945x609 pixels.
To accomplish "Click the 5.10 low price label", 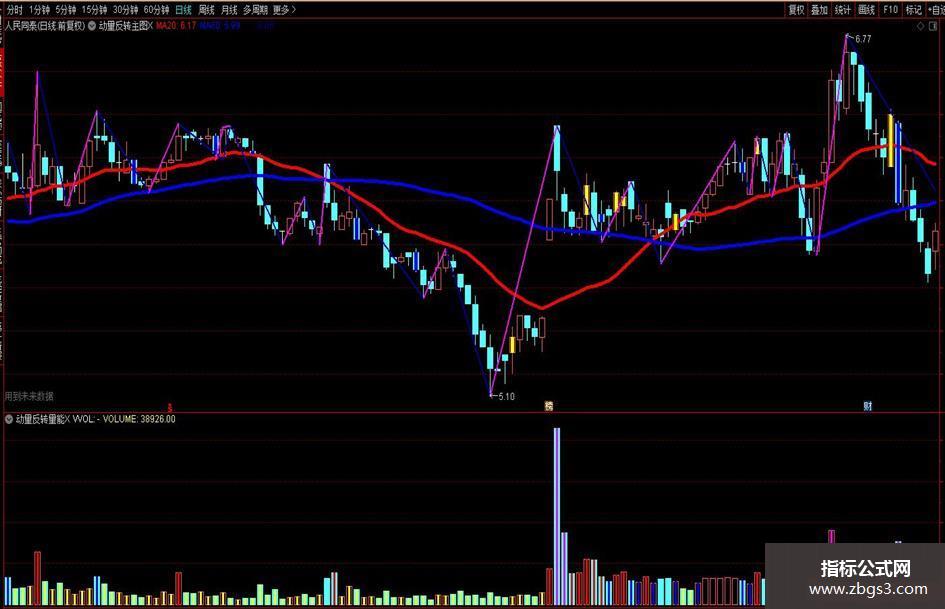I will pos(506,396).
